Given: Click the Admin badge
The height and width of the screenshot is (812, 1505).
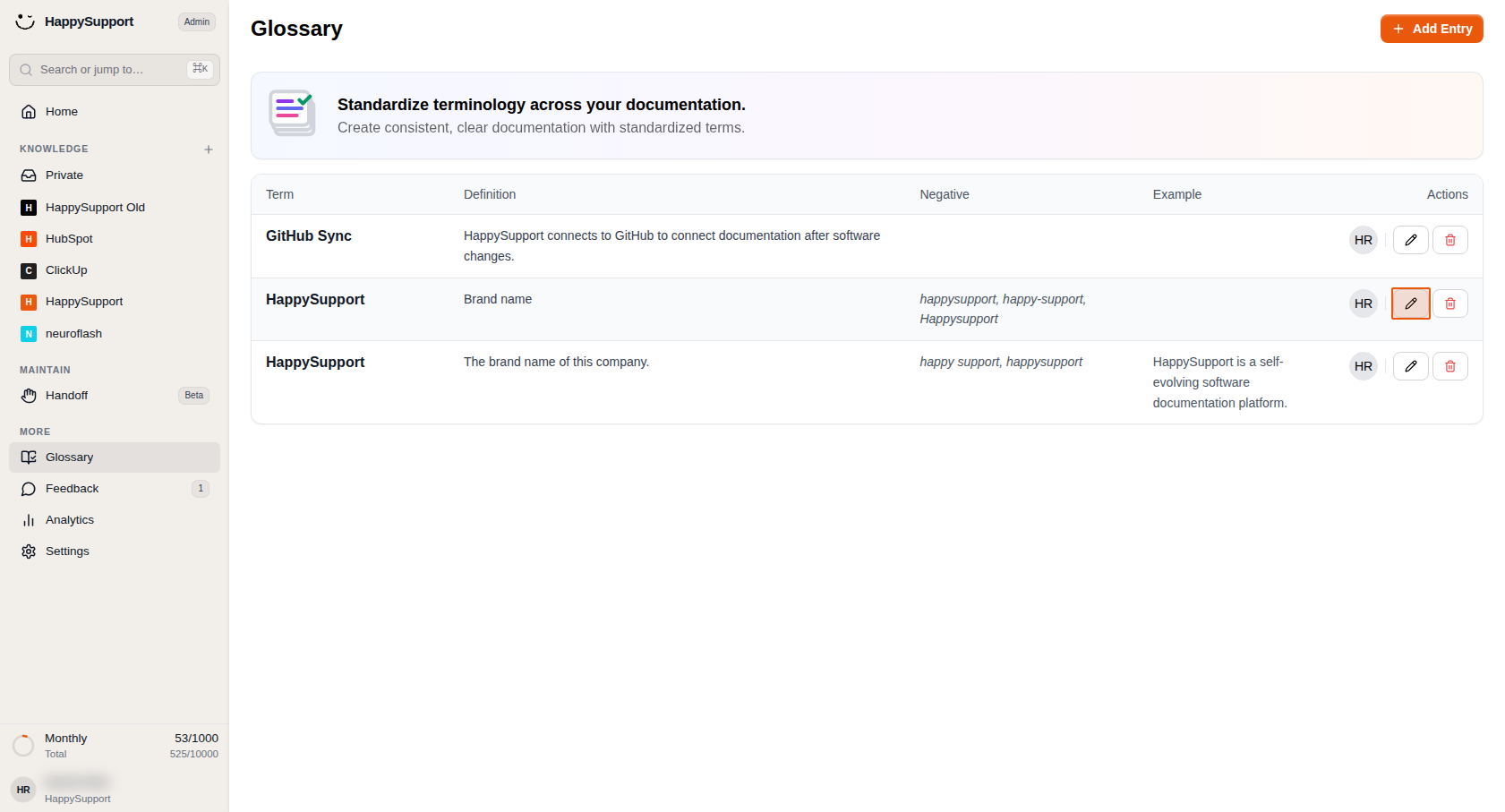Looking at the screenshot, I should click(197, 21).
